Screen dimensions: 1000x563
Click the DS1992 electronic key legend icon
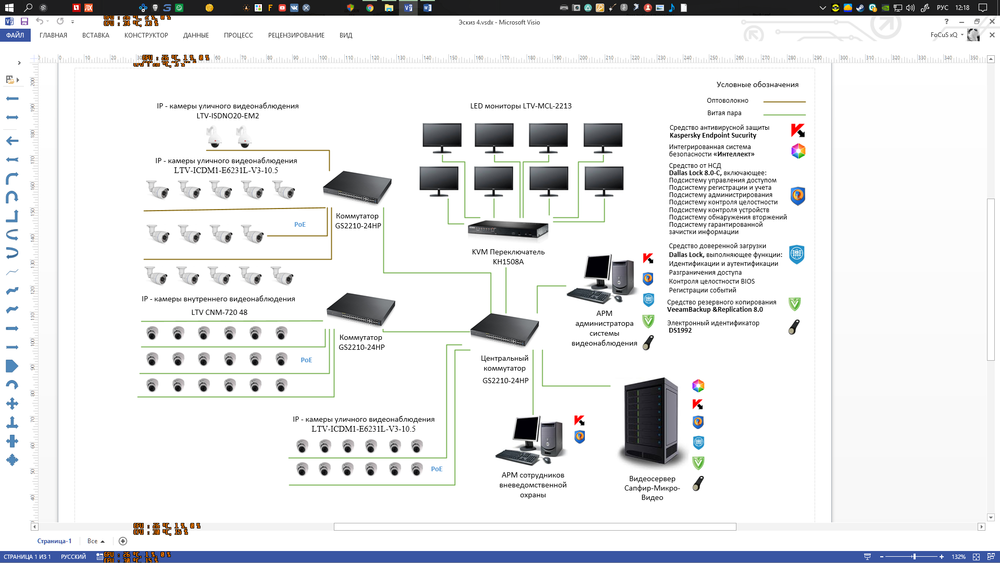tap(794, 327)
